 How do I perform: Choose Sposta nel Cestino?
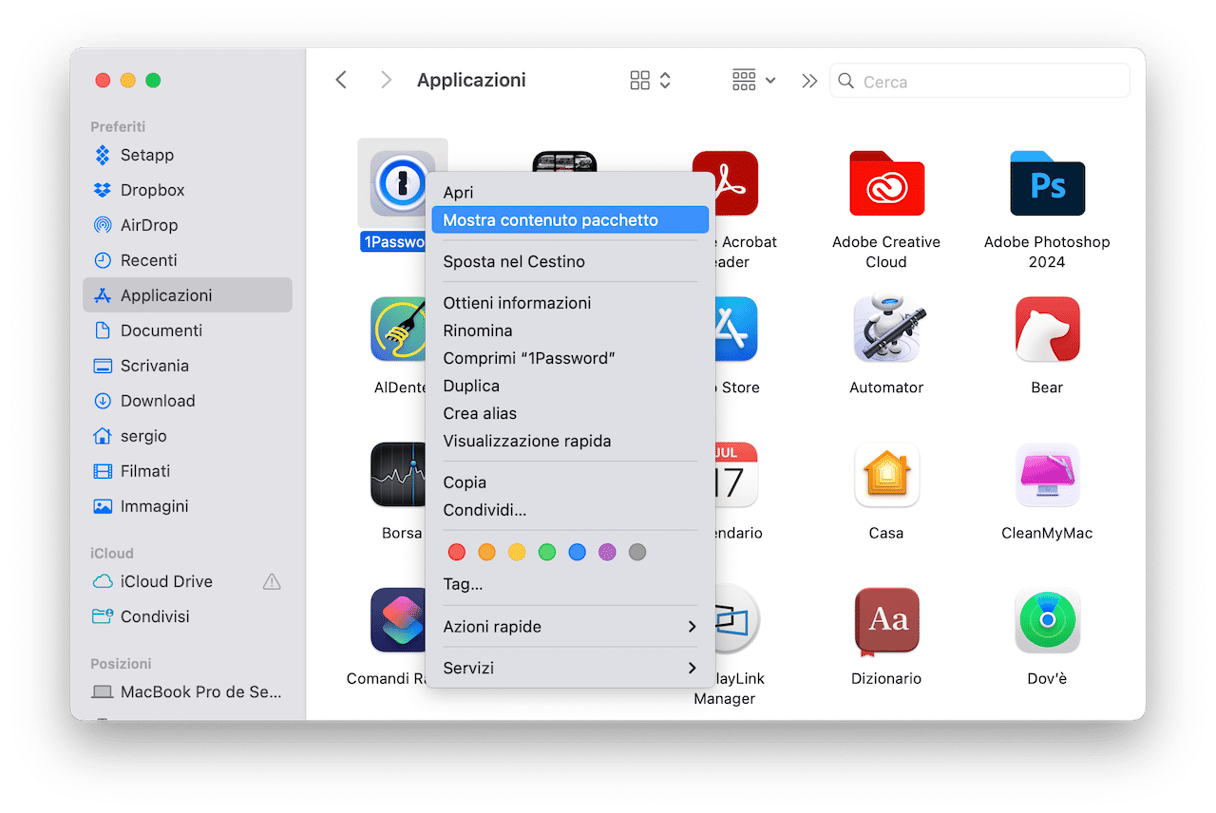[x=570, y=261]
